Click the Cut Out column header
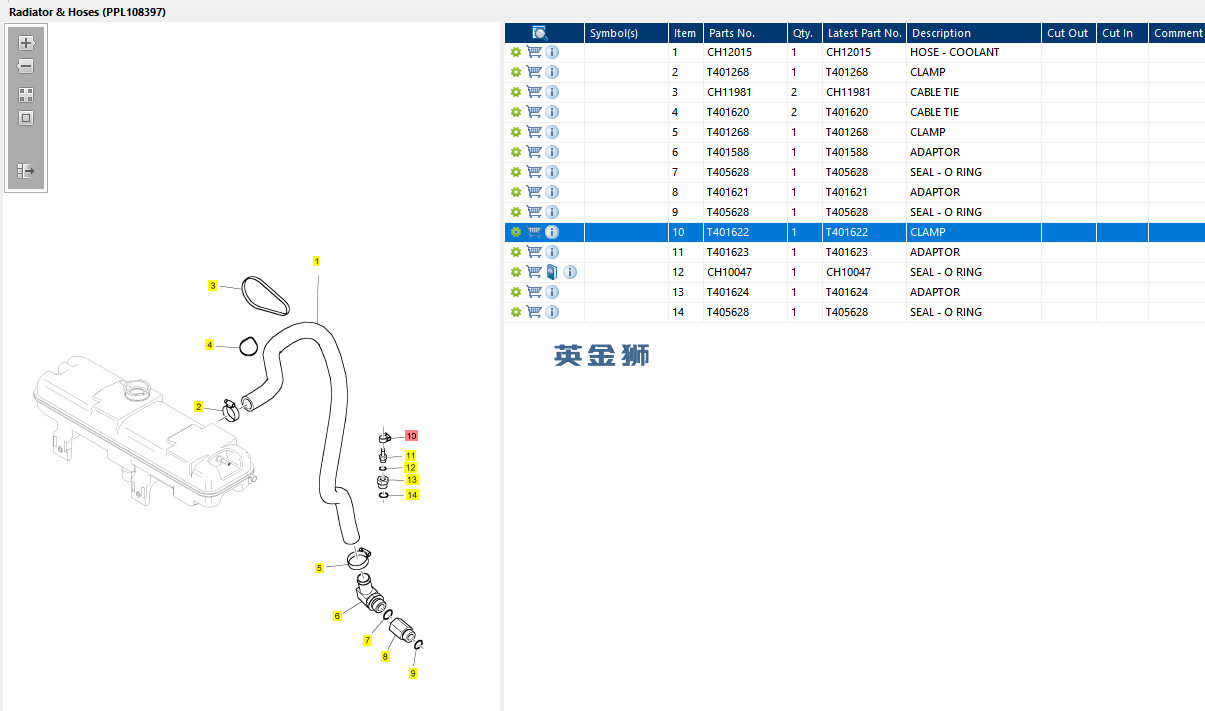 pyautogui.click(x=1069, y=33)
